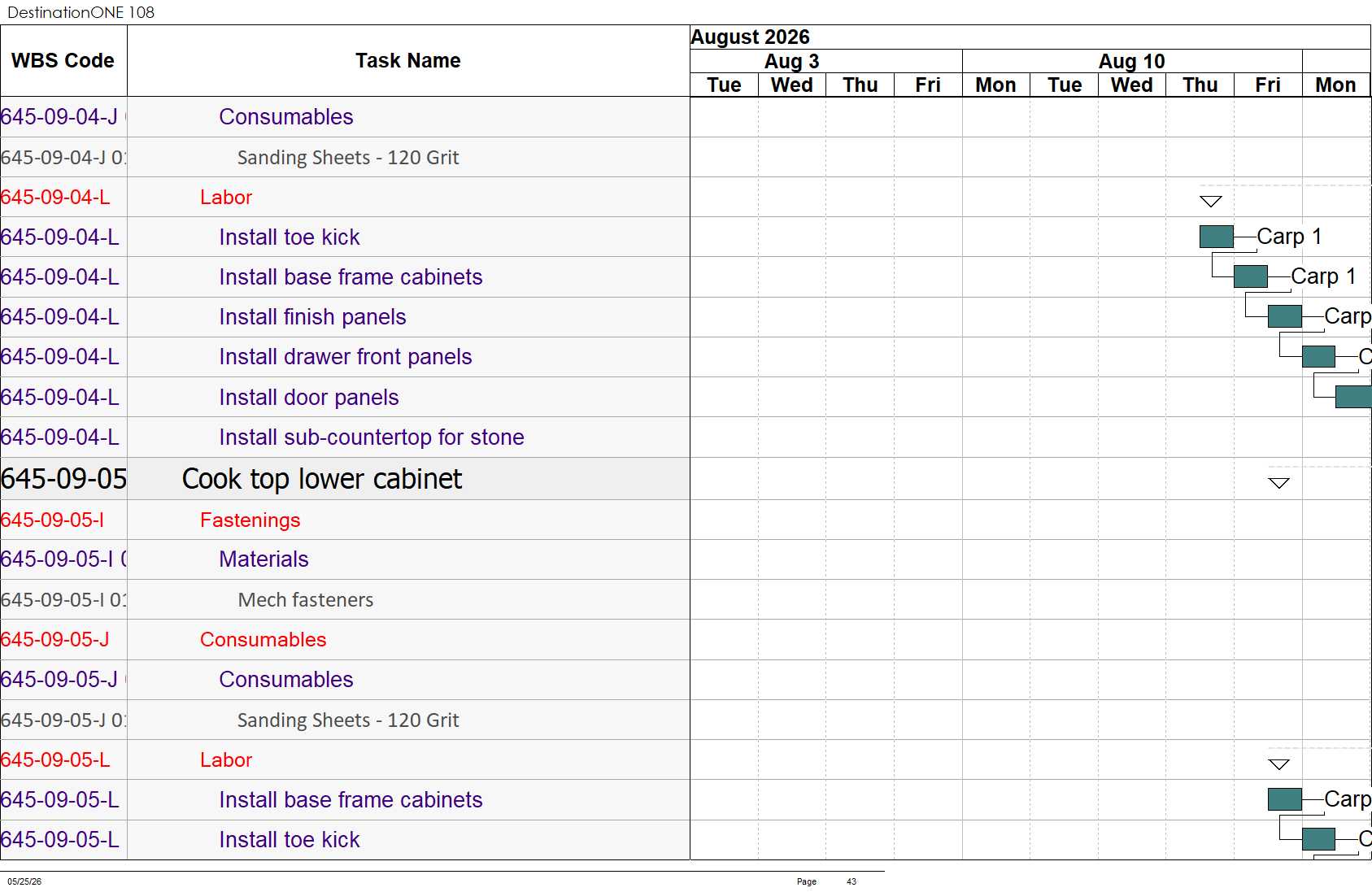Select the Install finish panels Gantt bar

click(1285, 316)
